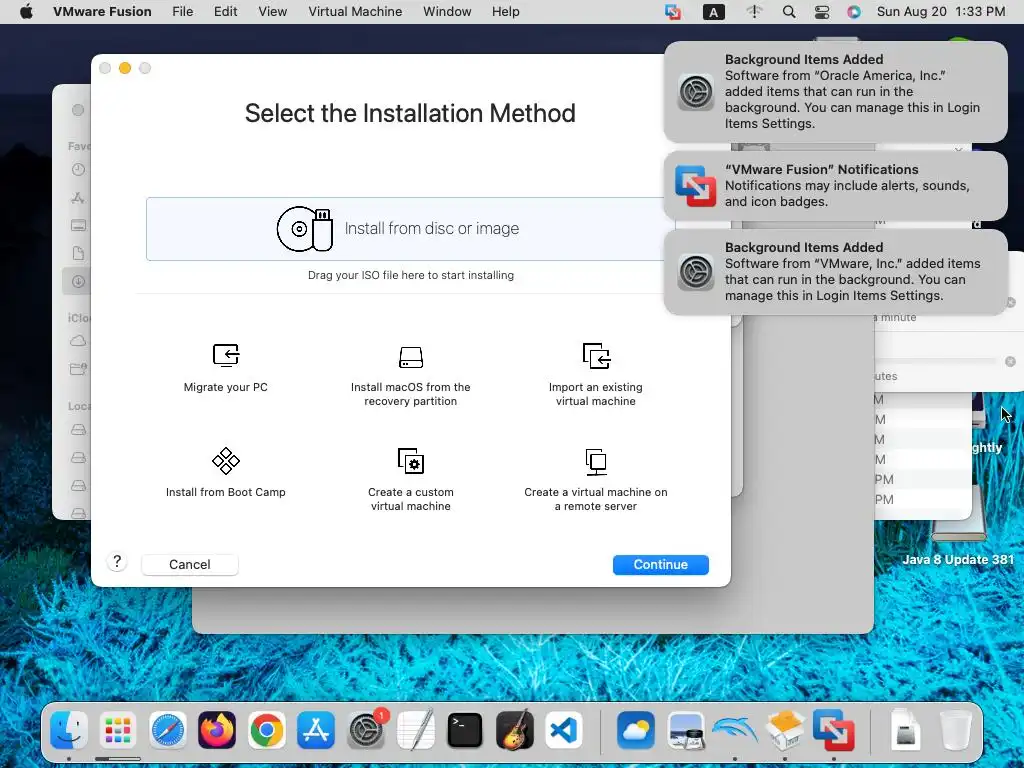Open Launchpad from the Dock

pyautogui.click(x=118, y=729)
